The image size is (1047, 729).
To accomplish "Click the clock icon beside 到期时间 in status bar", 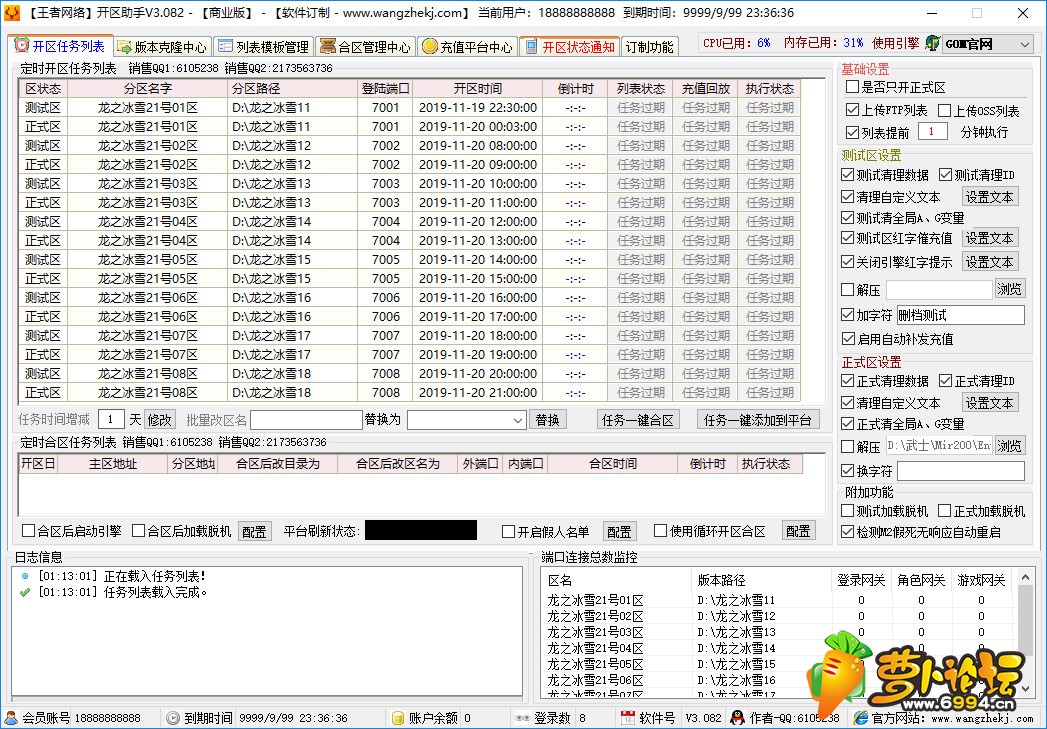I will pos(173,718).
